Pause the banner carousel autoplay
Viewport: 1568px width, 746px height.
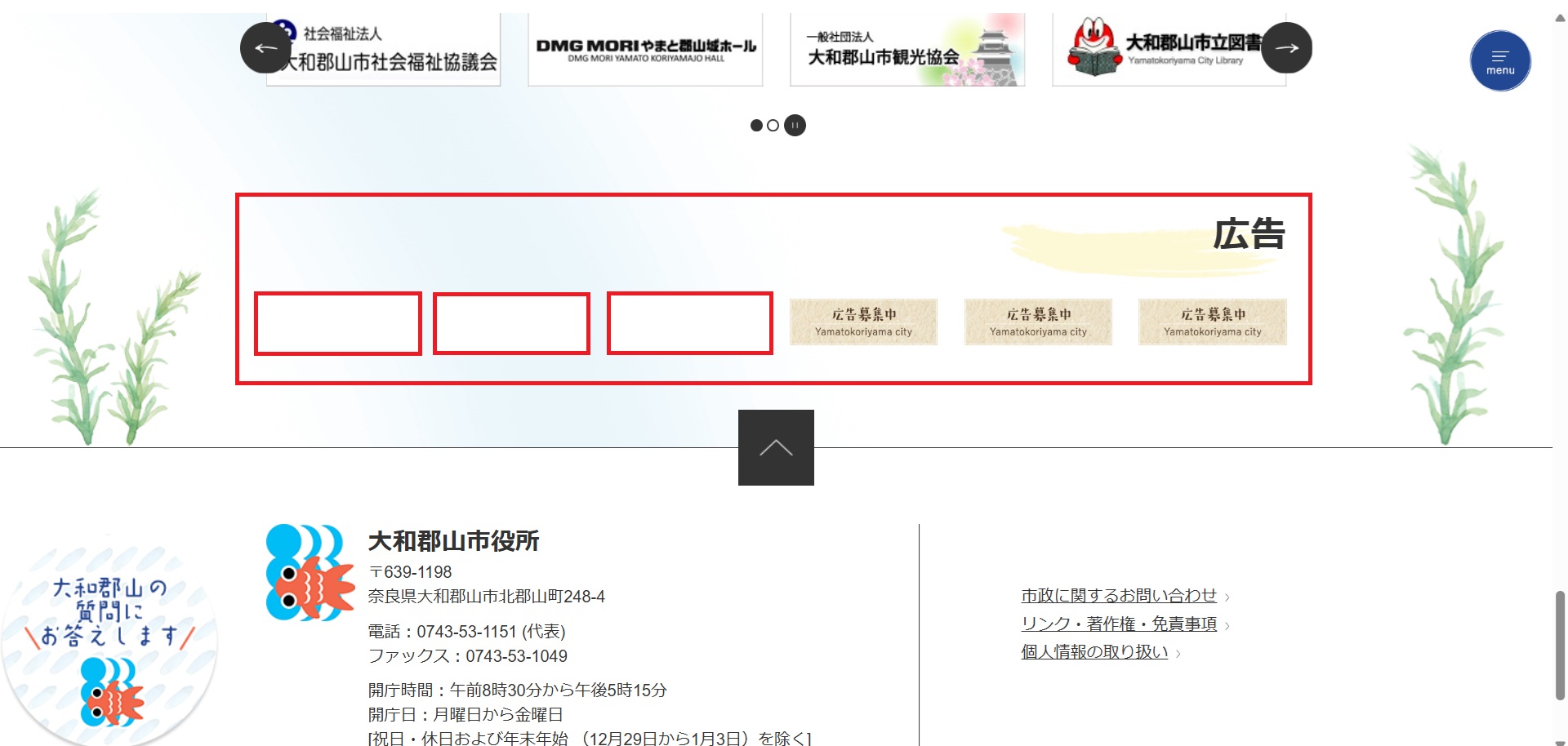795,126
